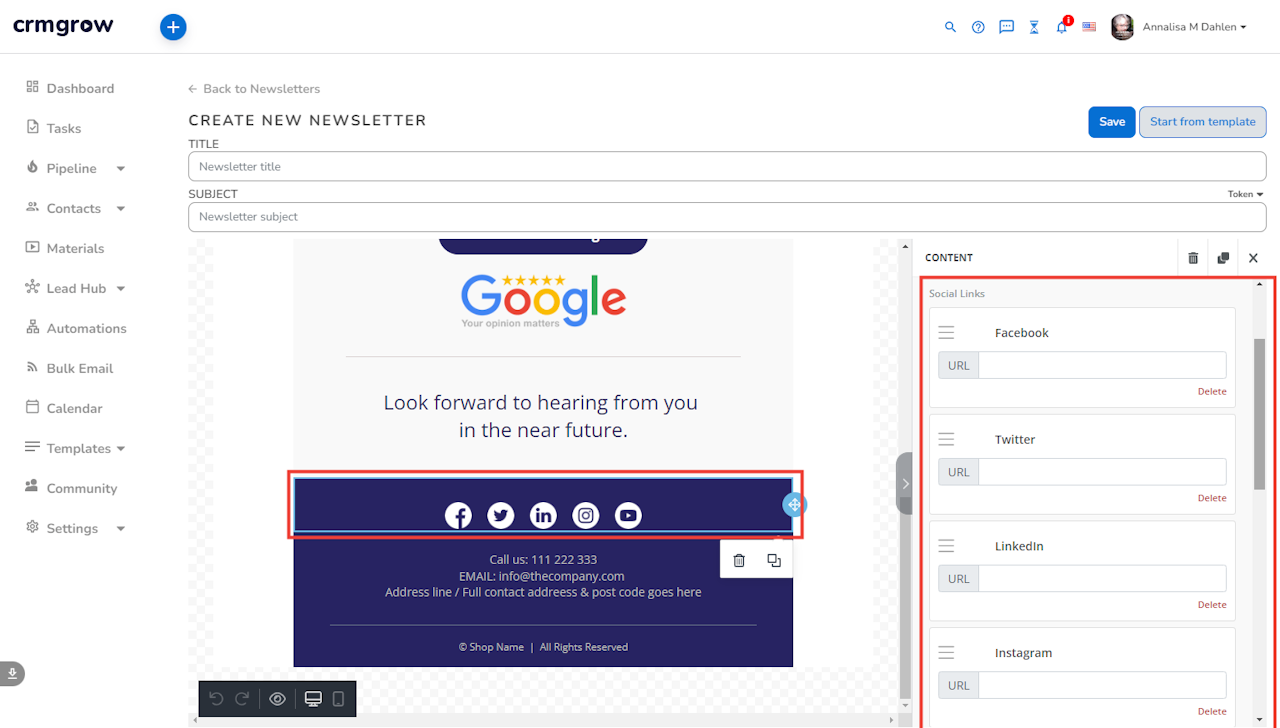Collapse the side panel with the chevron tab
1280x728 pixels.
coord(905,484)
